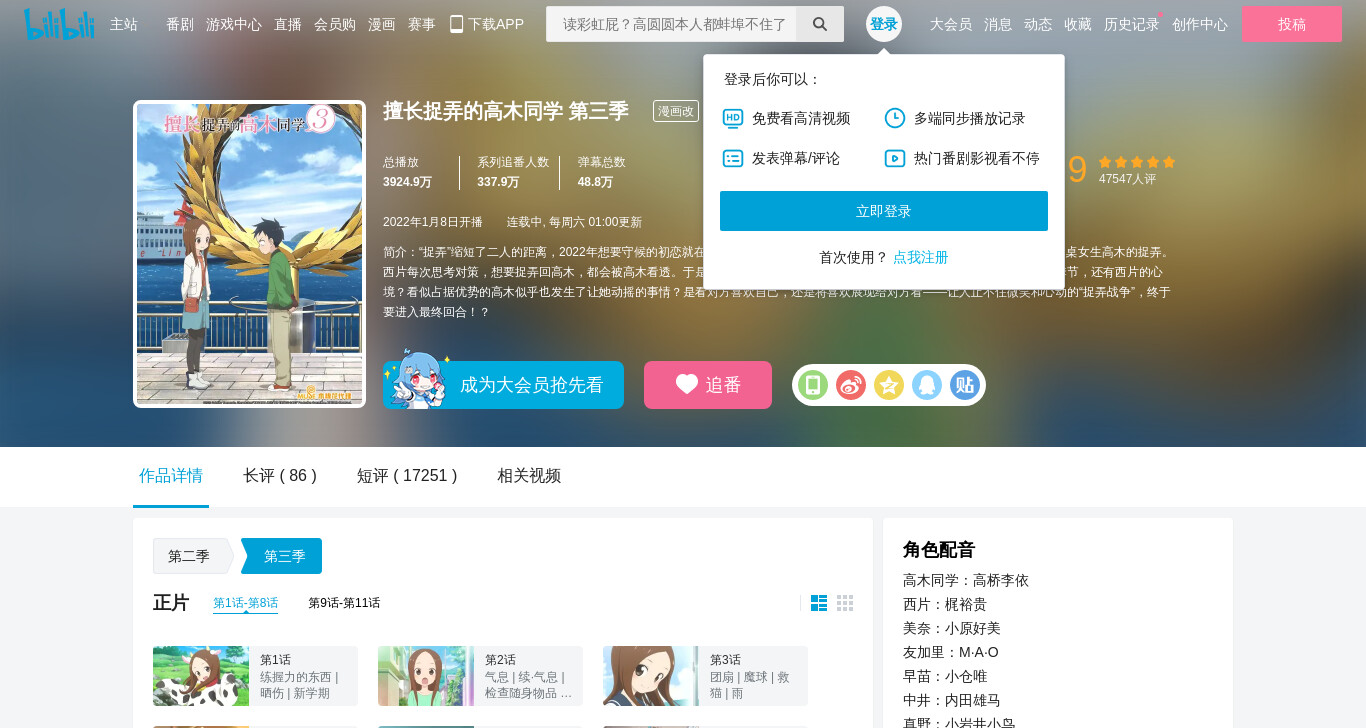Click the bilibili logo

pyautogui.click(x=59, y=24)
